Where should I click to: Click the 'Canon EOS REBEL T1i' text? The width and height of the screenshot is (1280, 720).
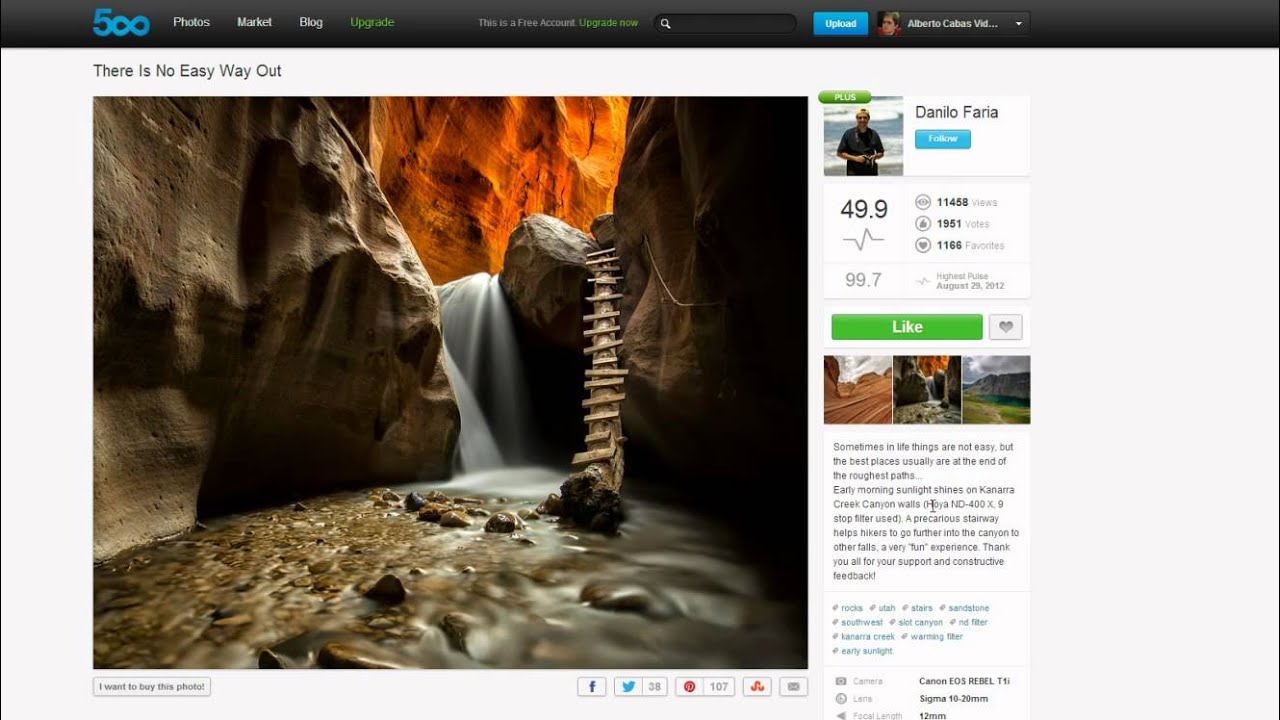pyautogui.click(x=964, y=681)
